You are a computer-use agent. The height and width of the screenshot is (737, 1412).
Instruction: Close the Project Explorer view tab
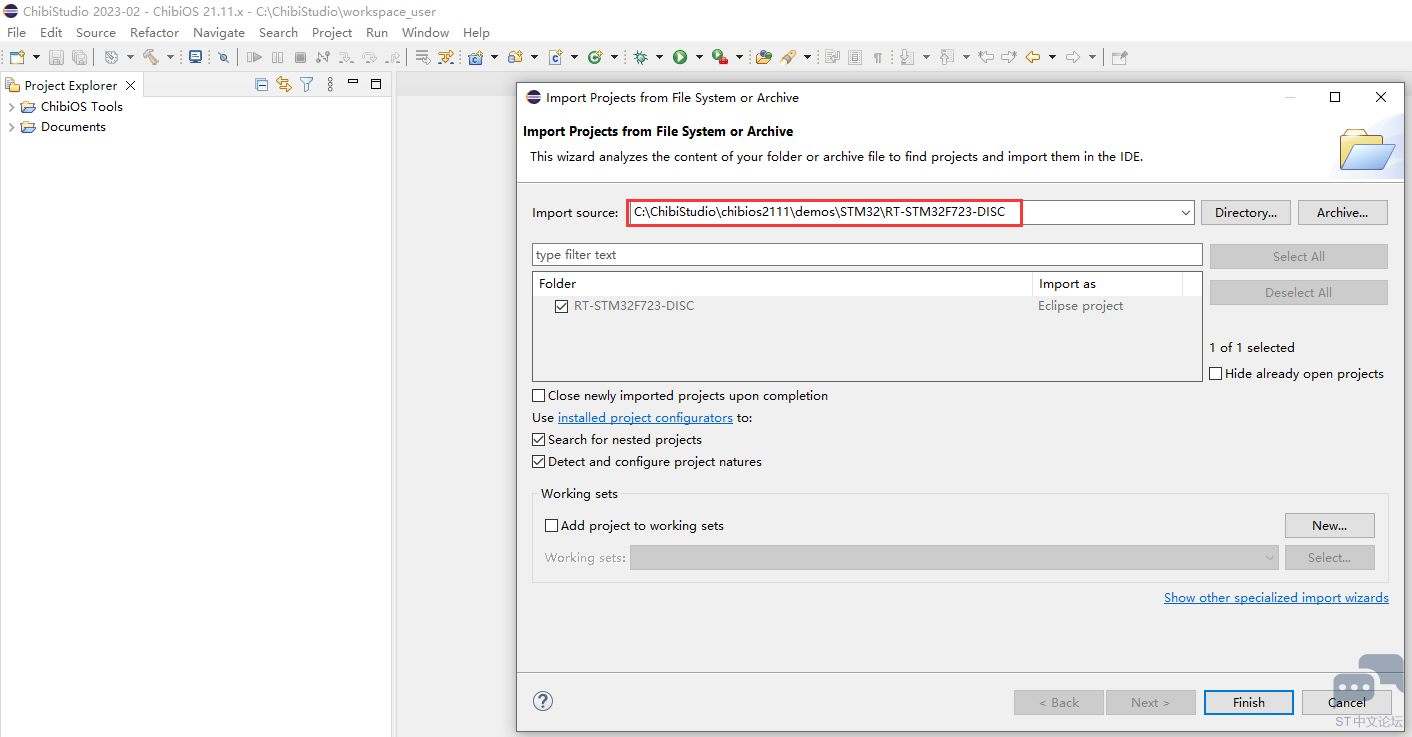coord(130,86)
